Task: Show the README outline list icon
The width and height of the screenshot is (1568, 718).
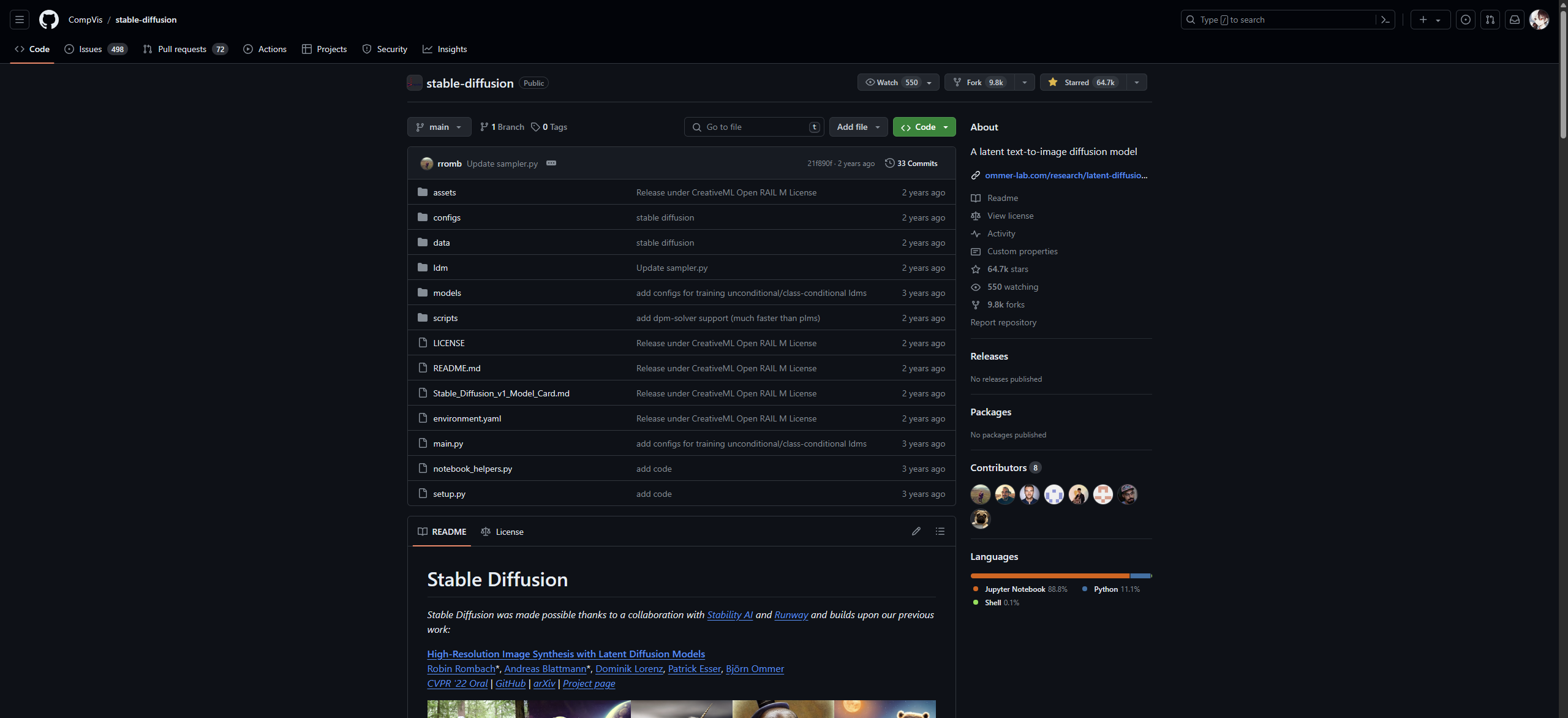Action: 940,531
